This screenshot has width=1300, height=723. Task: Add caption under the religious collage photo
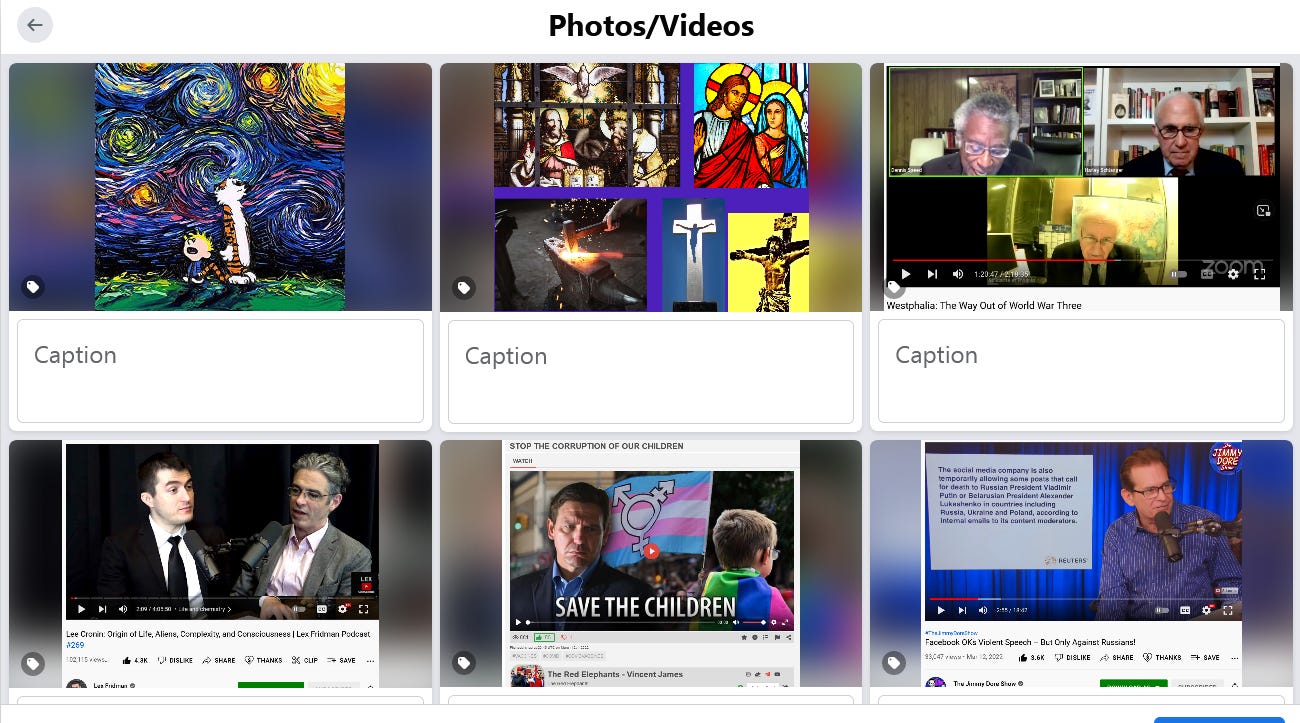click(x=651, y=371)
